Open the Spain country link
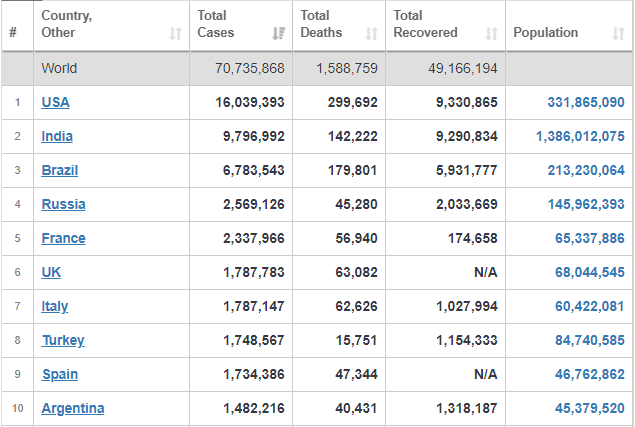Image resolution: width=635 pixels, height=427 pixels. click(x=60, y=374)
